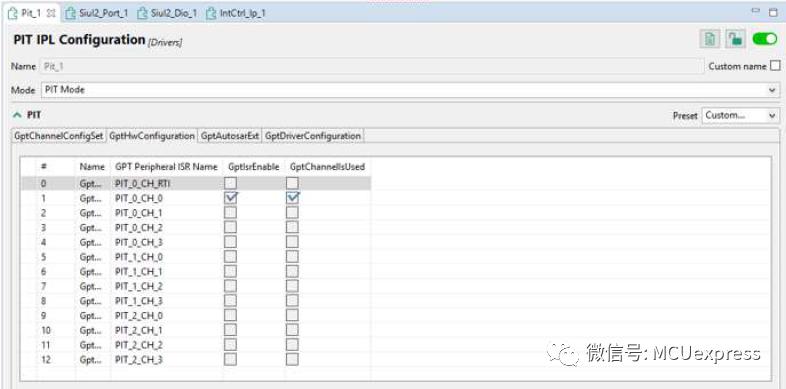Viewport: 786px width, 389px height.
Task: Enable GptIsrEnable for PIT_0_CH_RTI
Action: (231, 183)
